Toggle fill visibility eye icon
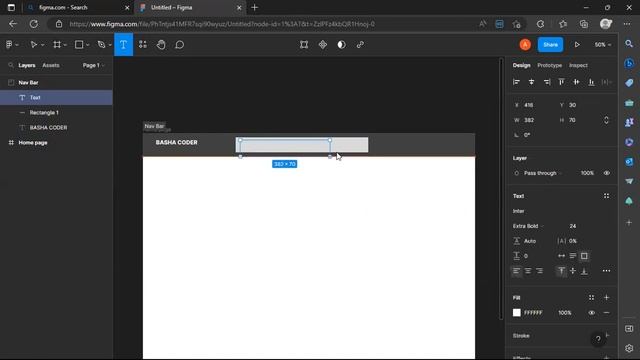Screen dimensions: 640x360 tap(591, 313)
